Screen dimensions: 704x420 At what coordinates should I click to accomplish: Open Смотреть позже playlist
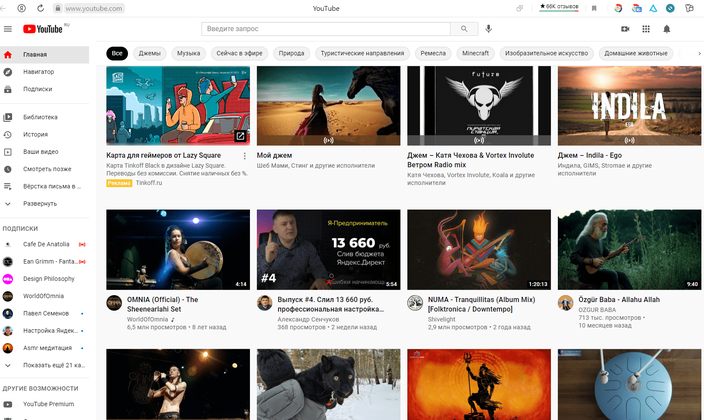(44, 169)
